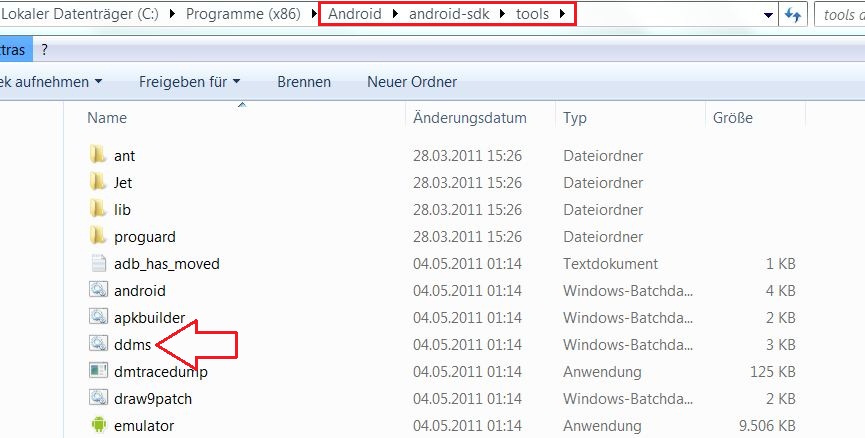The height and width of the screenshot is (438, 865).
Task: Select the adb_has_moved text document icon
Action: click(98, 263)
